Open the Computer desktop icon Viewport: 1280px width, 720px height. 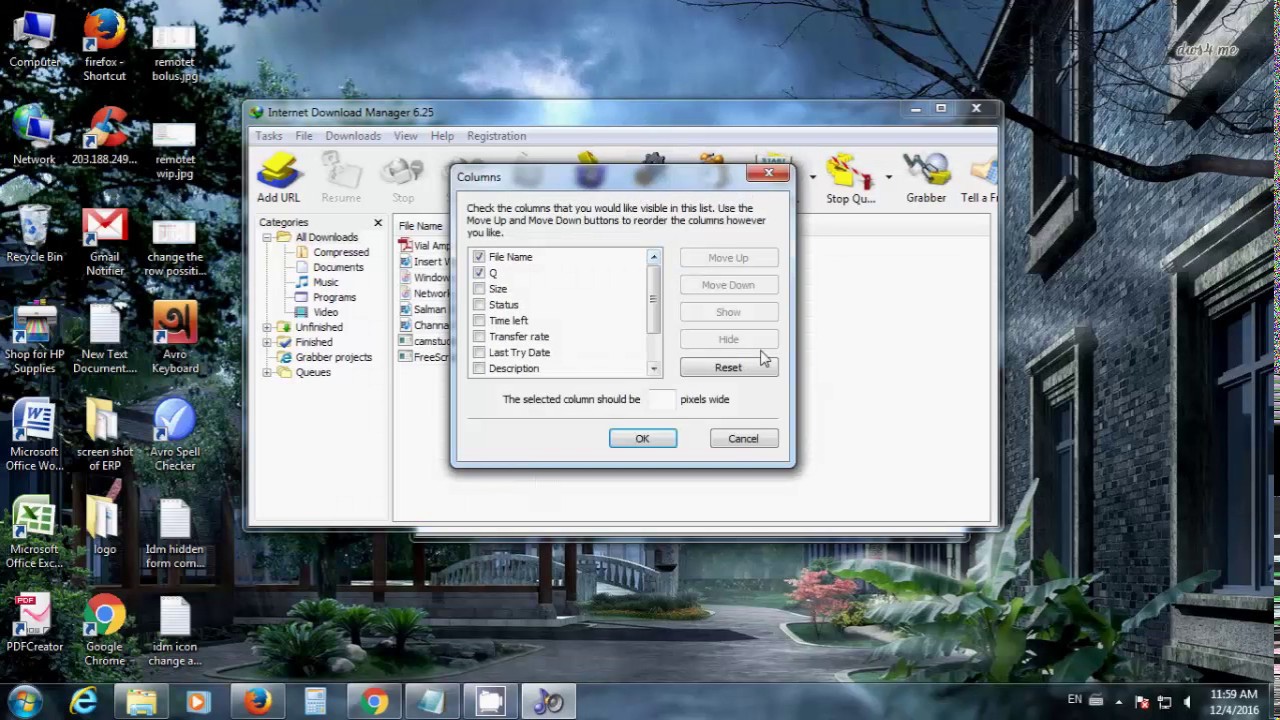click(34, 41)
